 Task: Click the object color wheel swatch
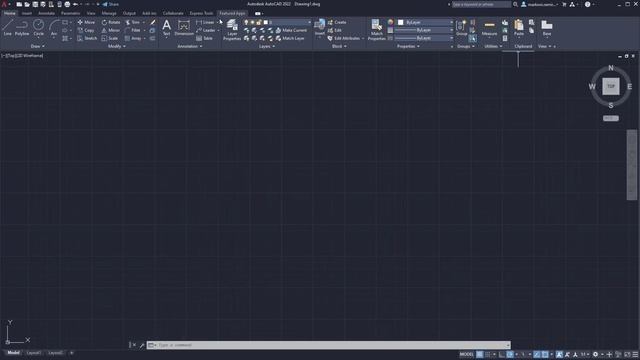391,22
